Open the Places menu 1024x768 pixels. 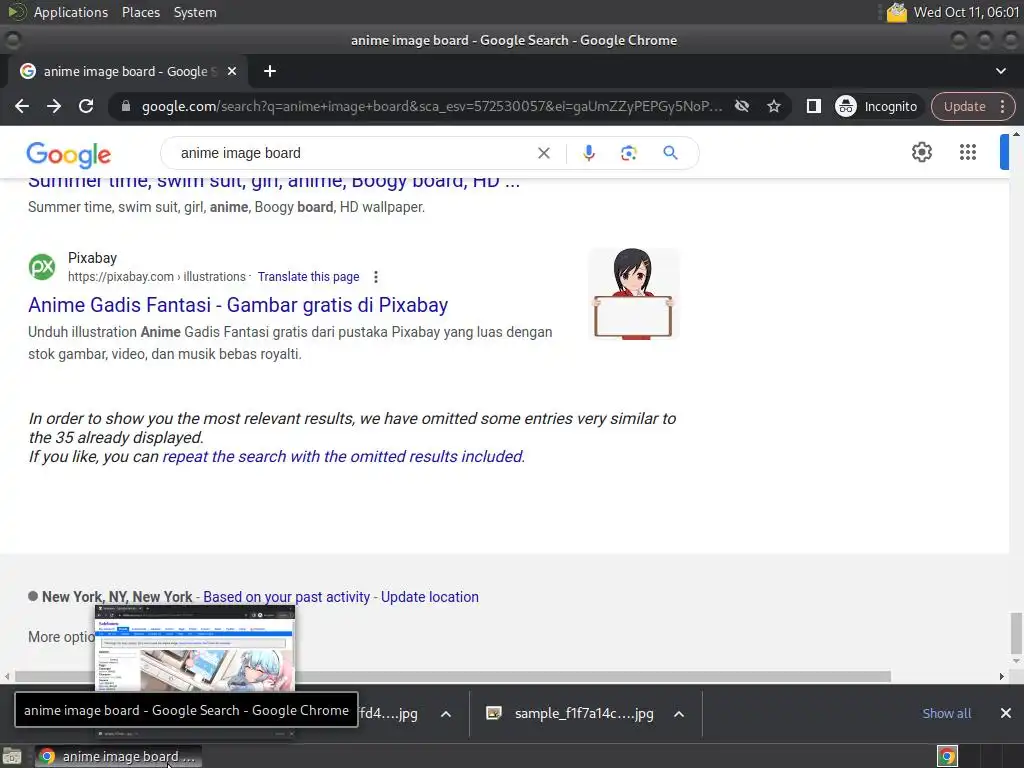(x=140, y=12)
